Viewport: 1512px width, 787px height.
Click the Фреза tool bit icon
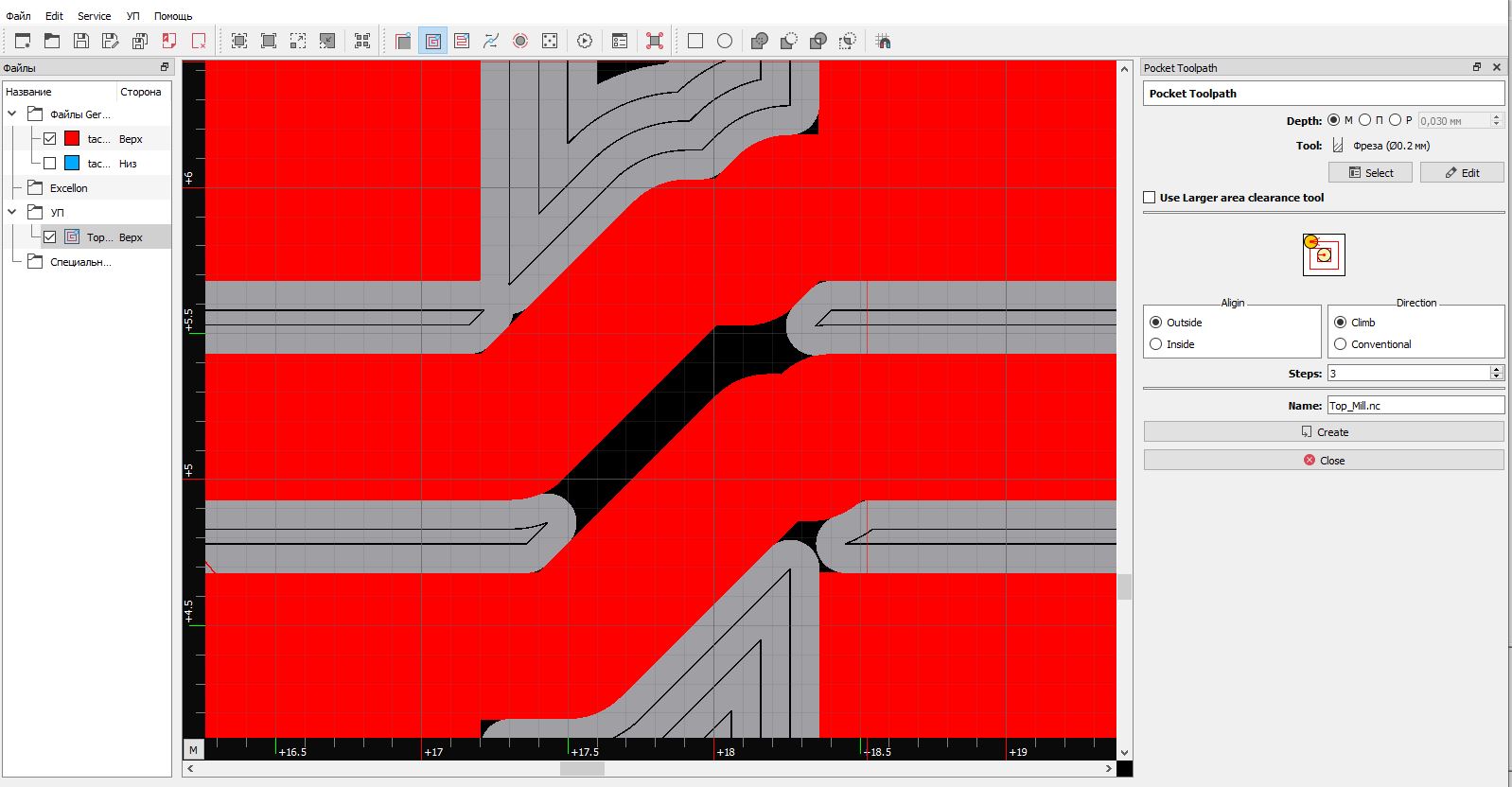coord(1338,146)
